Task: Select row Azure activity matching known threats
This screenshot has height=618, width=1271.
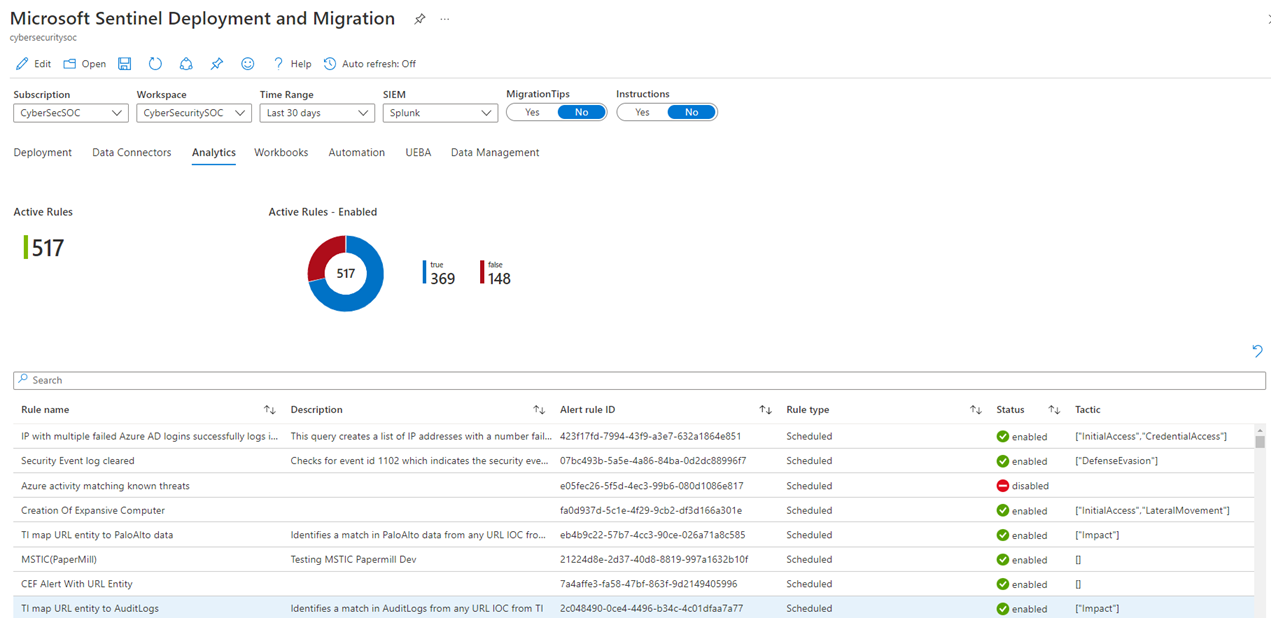Action: click(633, 486)
